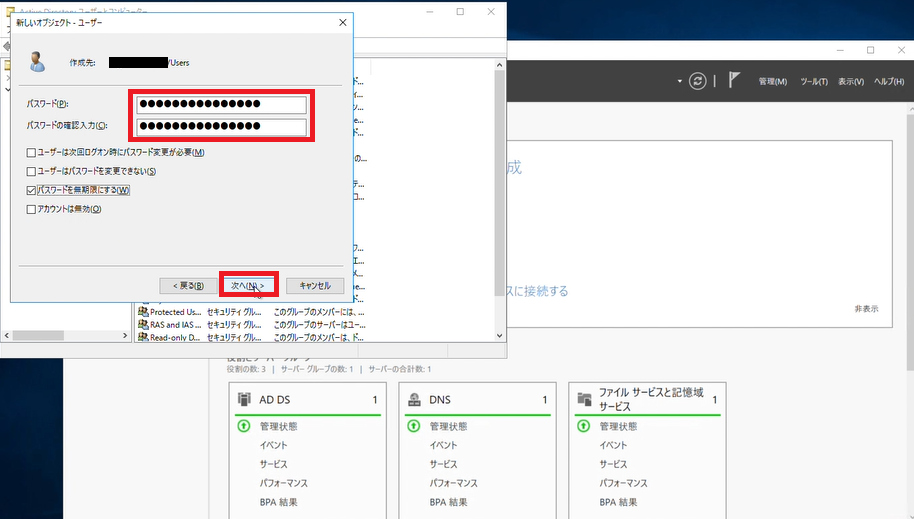
Task: Click Read-only Domain Controllers group icon
Action: (x=143, y=337)
